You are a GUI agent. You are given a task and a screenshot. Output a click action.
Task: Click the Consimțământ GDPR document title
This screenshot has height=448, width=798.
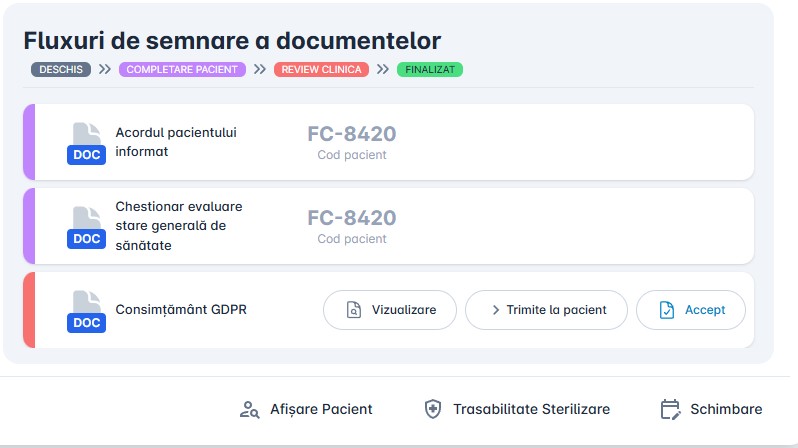click(x=181, y=310)
